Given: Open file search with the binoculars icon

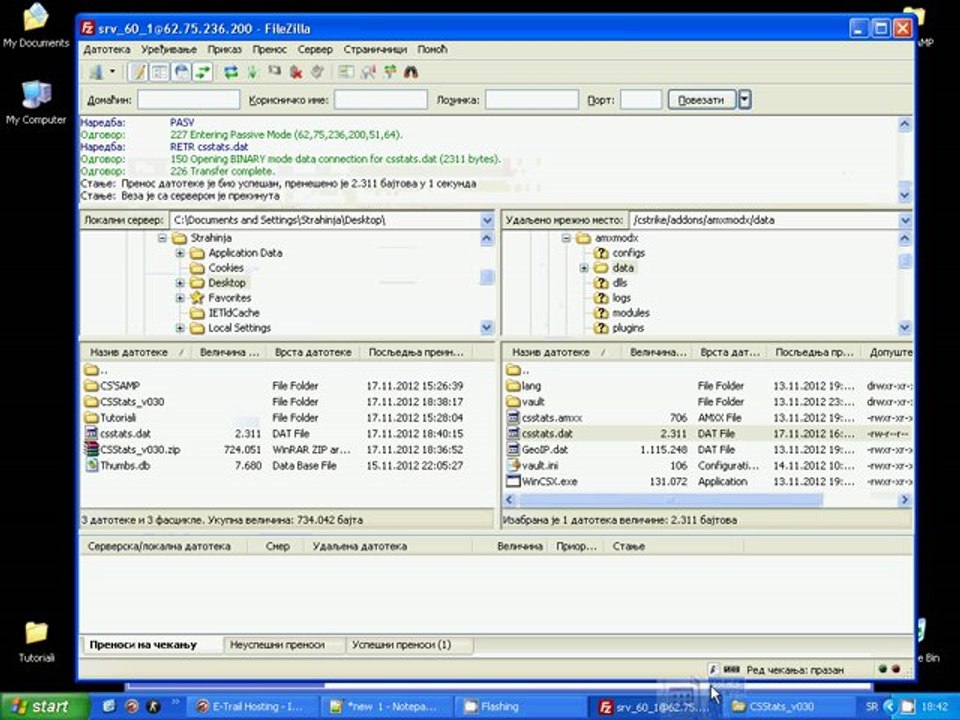Looking at the screenshot, I should pos(411,72).
